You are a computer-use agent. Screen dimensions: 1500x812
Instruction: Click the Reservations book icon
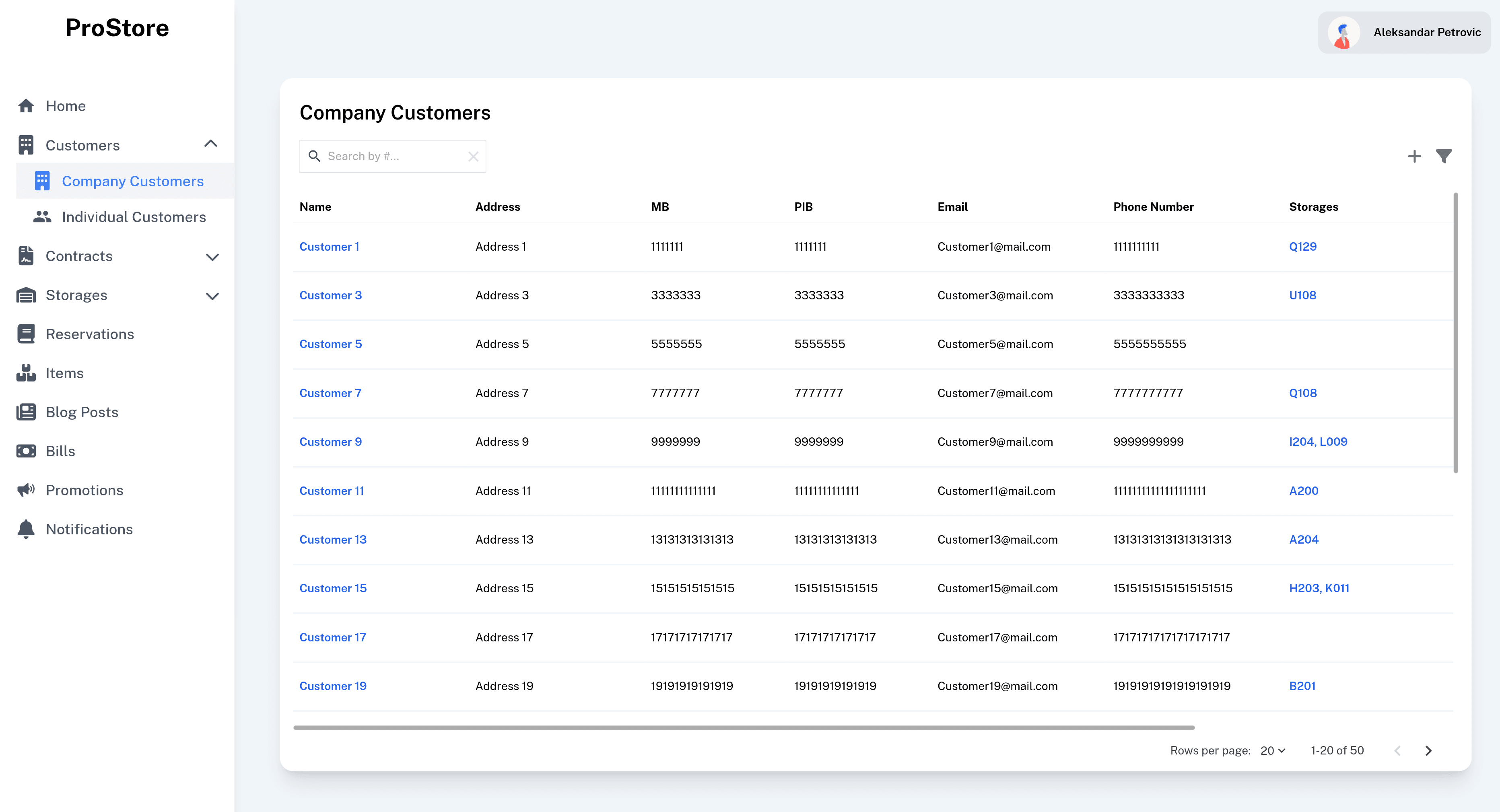[26, 334]
